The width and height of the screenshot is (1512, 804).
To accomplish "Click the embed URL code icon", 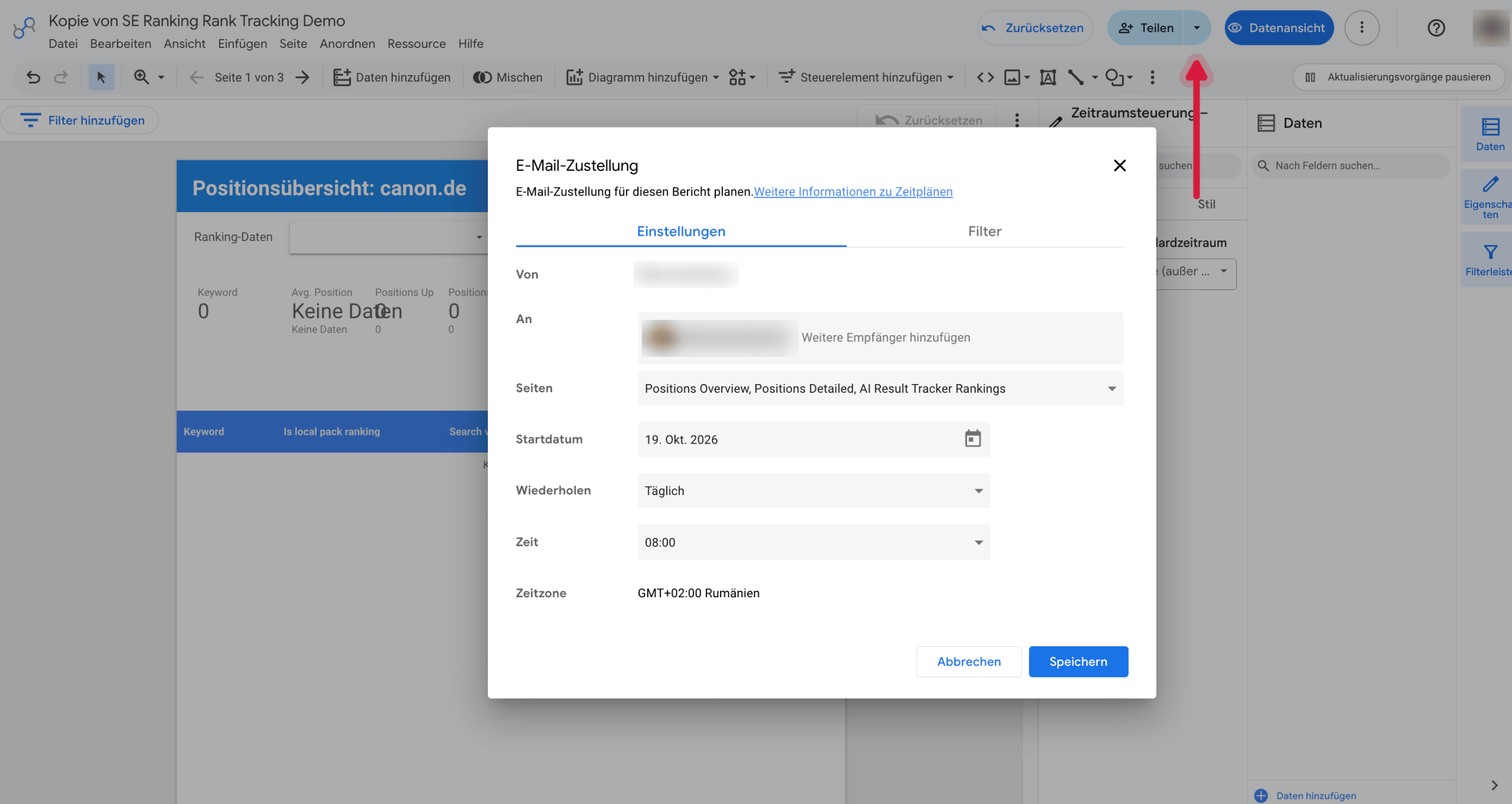I will click(x=985, y=77).
